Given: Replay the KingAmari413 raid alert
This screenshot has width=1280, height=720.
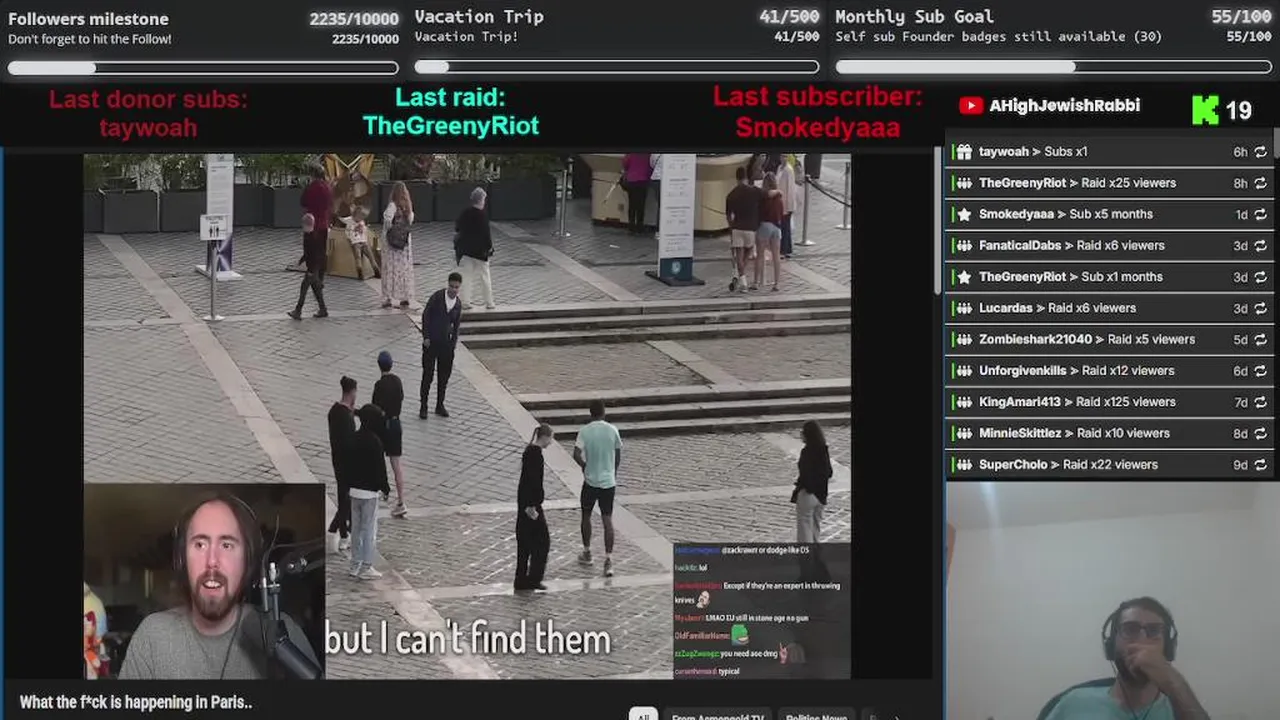Looking at the screenshot, I should coord(1260,402).
